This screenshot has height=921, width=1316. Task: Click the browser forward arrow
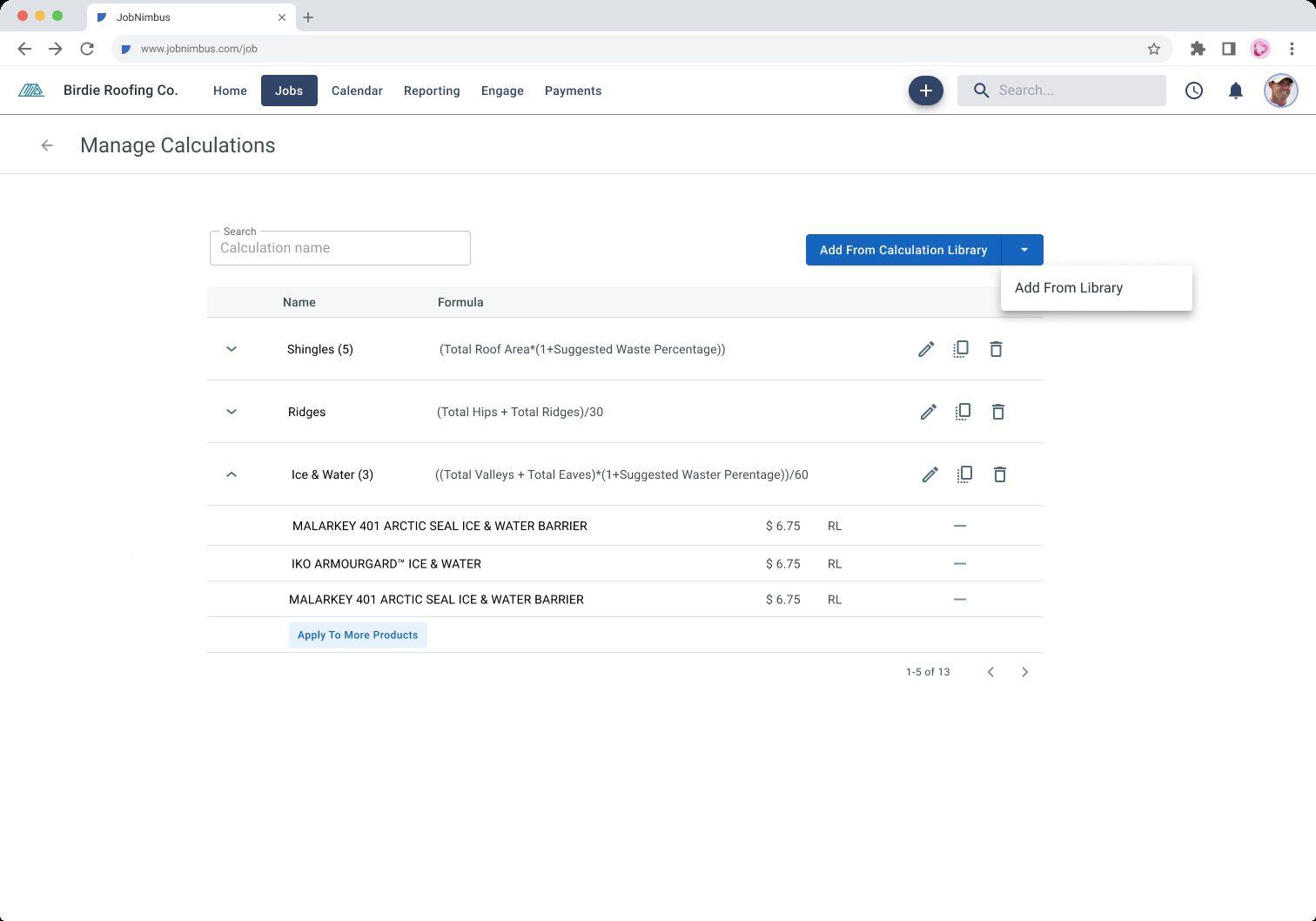(x=56, y=49)
